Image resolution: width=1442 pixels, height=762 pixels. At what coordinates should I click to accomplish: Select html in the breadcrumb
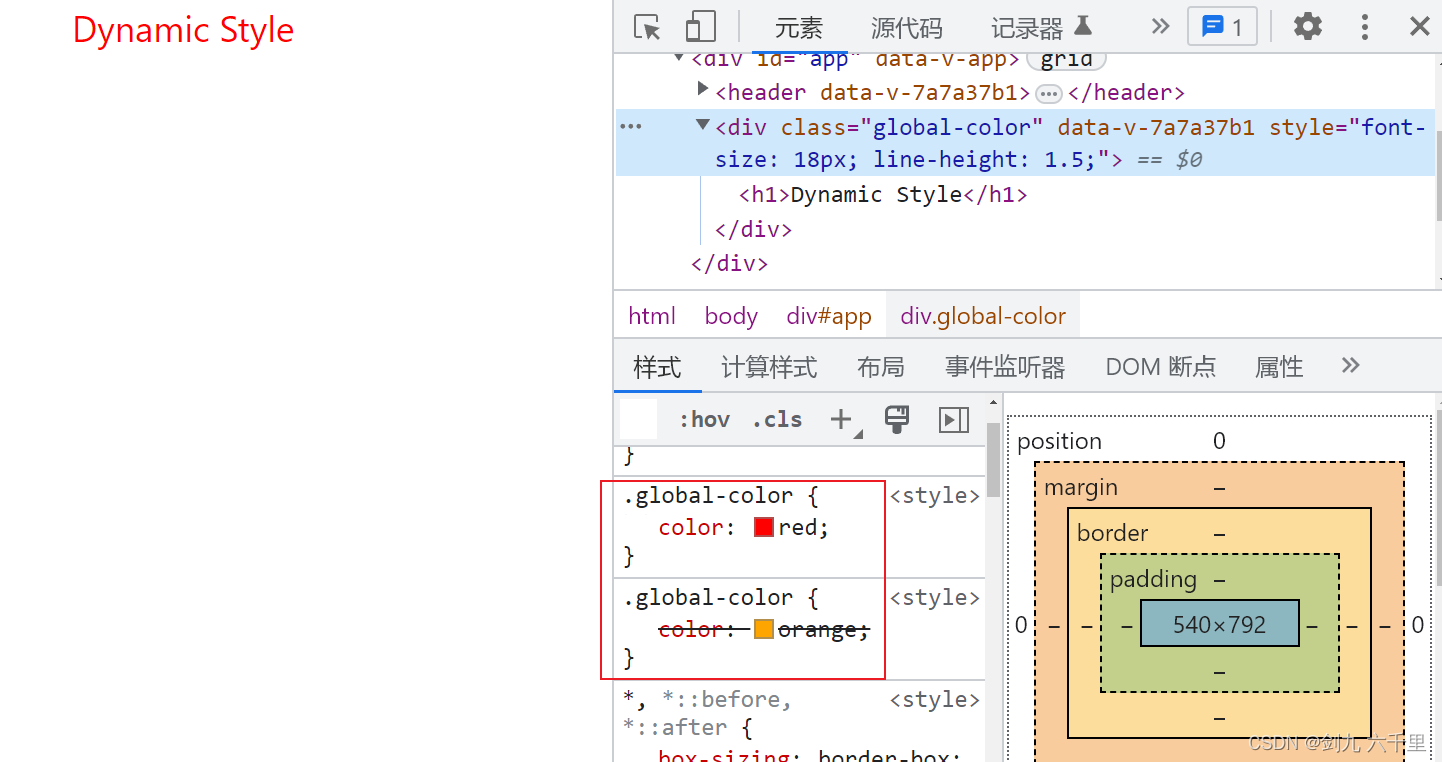(x=652, y=316)
